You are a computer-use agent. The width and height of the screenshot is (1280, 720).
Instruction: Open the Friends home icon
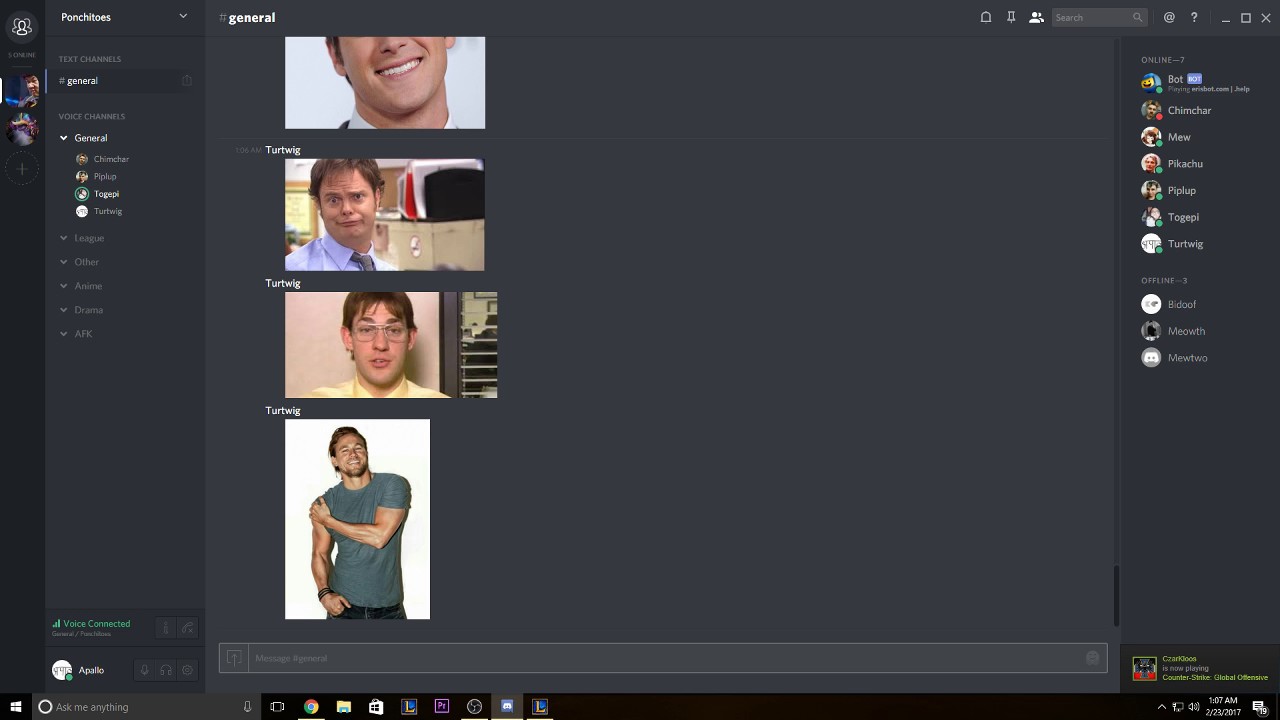tap(22, 27)
